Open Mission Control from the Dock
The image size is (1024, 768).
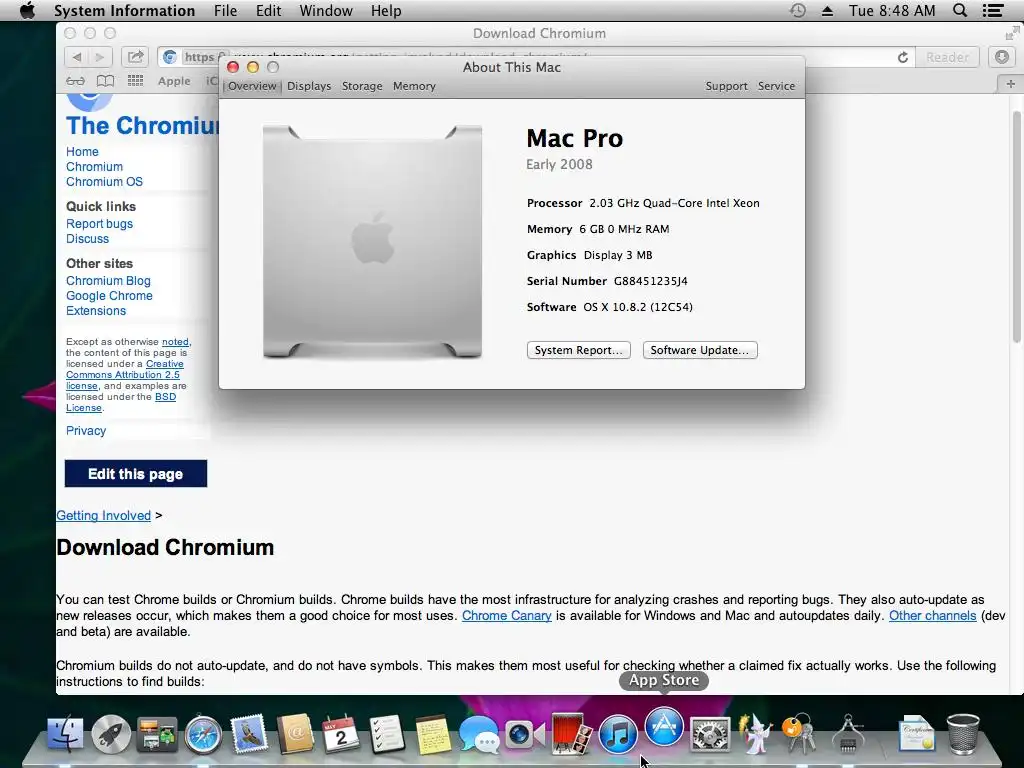tap(157, 734)
